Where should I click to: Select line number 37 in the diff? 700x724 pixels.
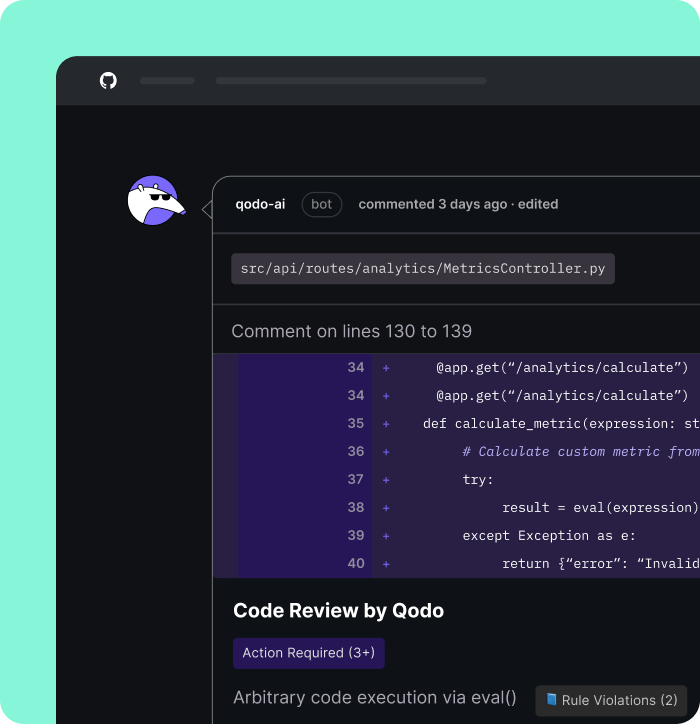[356, 480]
